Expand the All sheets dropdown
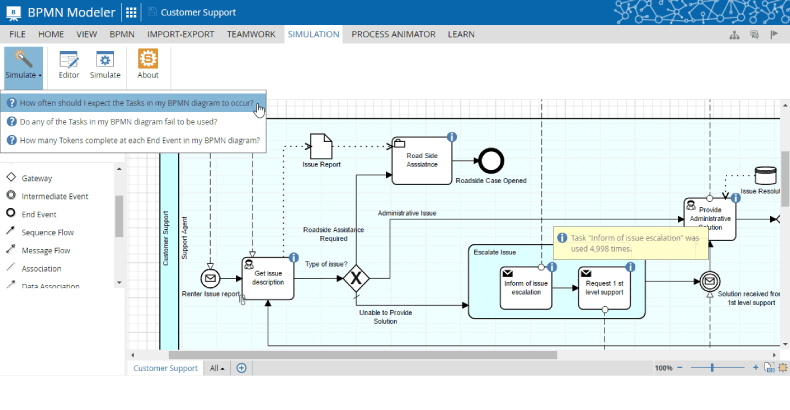The width and height of the screenshot is (790, 410). click(x=216, y=368)
